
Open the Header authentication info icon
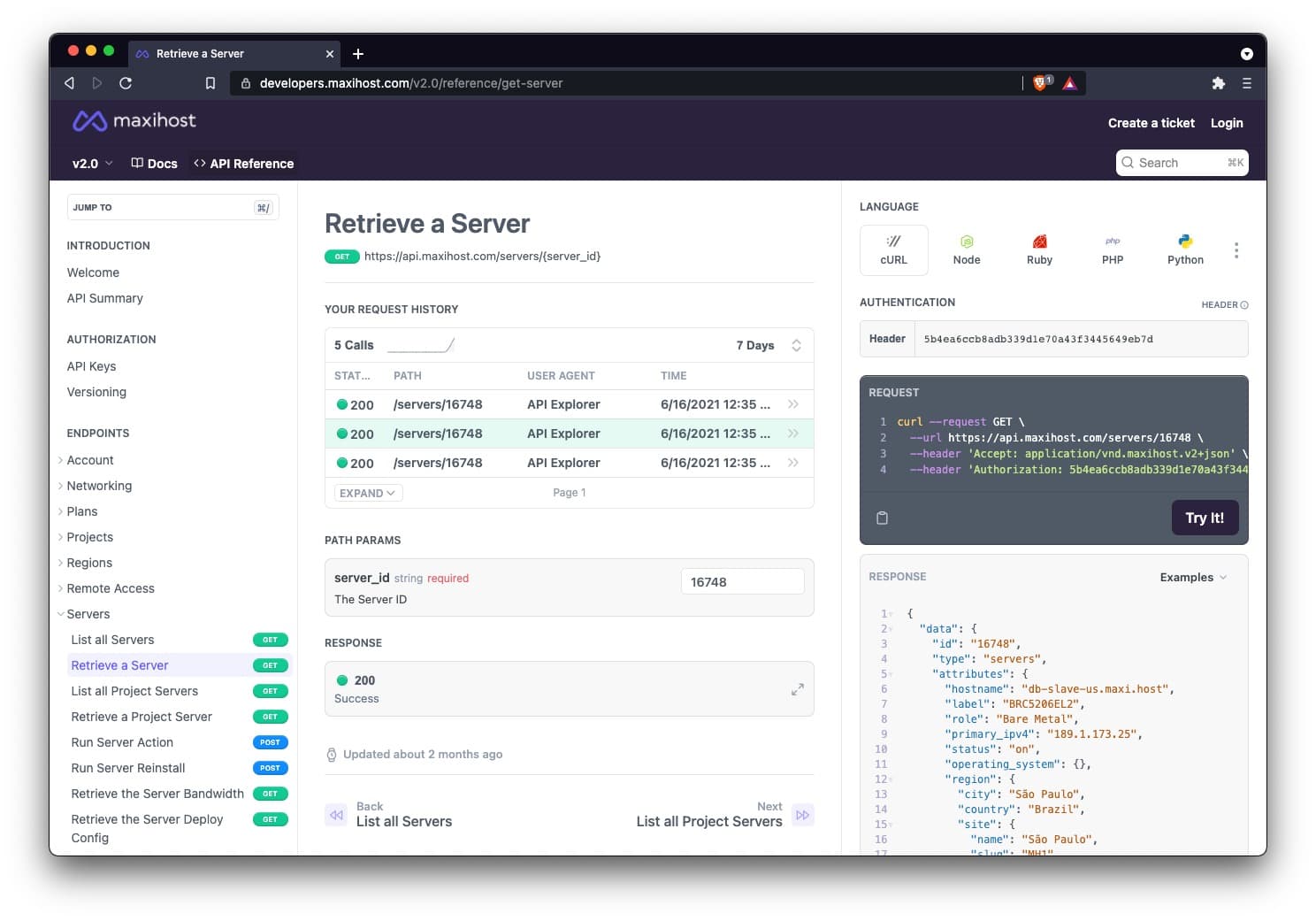tap(1243, 304)
